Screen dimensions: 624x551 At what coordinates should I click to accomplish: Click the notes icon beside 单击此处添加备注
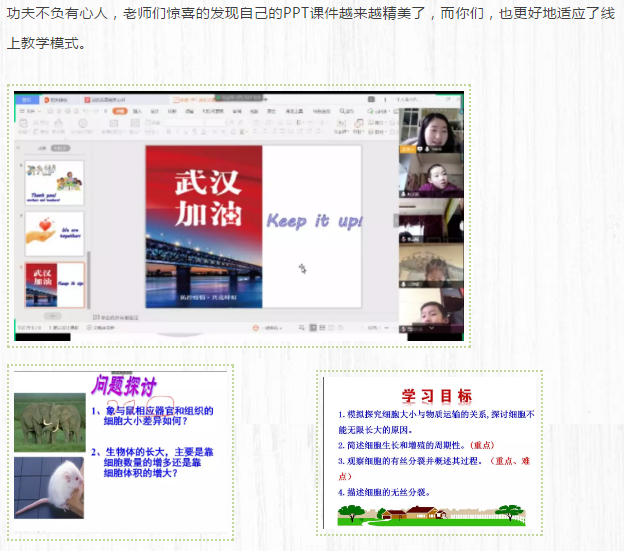click(x=96, y=317)
